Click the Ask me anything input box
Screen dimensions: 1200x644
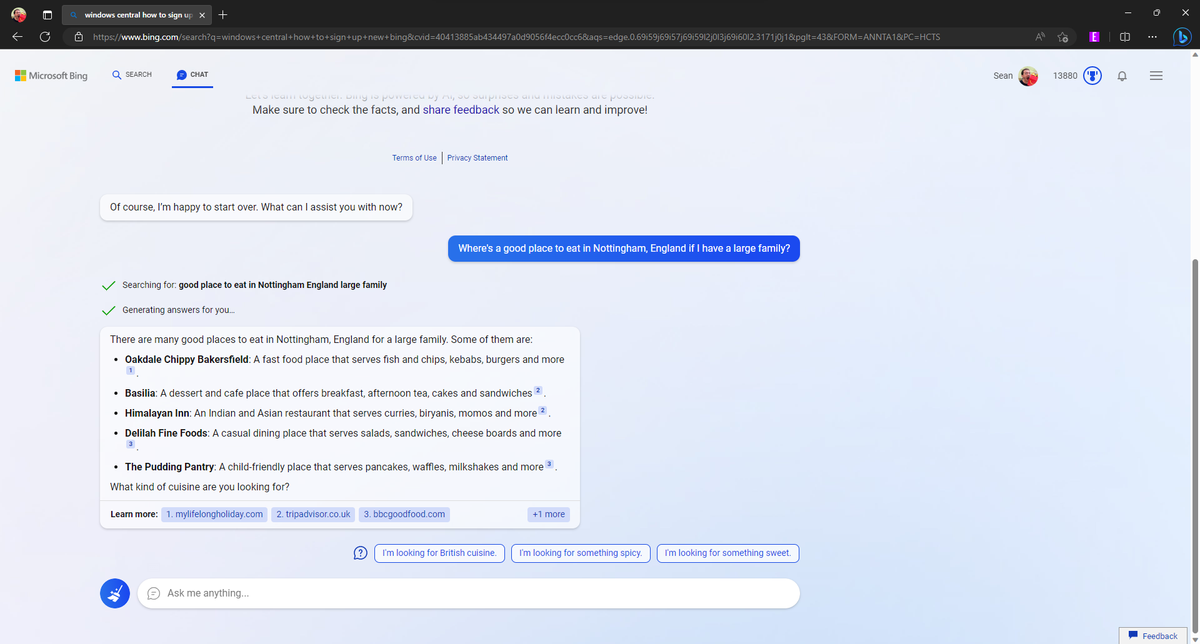[468, 593]
